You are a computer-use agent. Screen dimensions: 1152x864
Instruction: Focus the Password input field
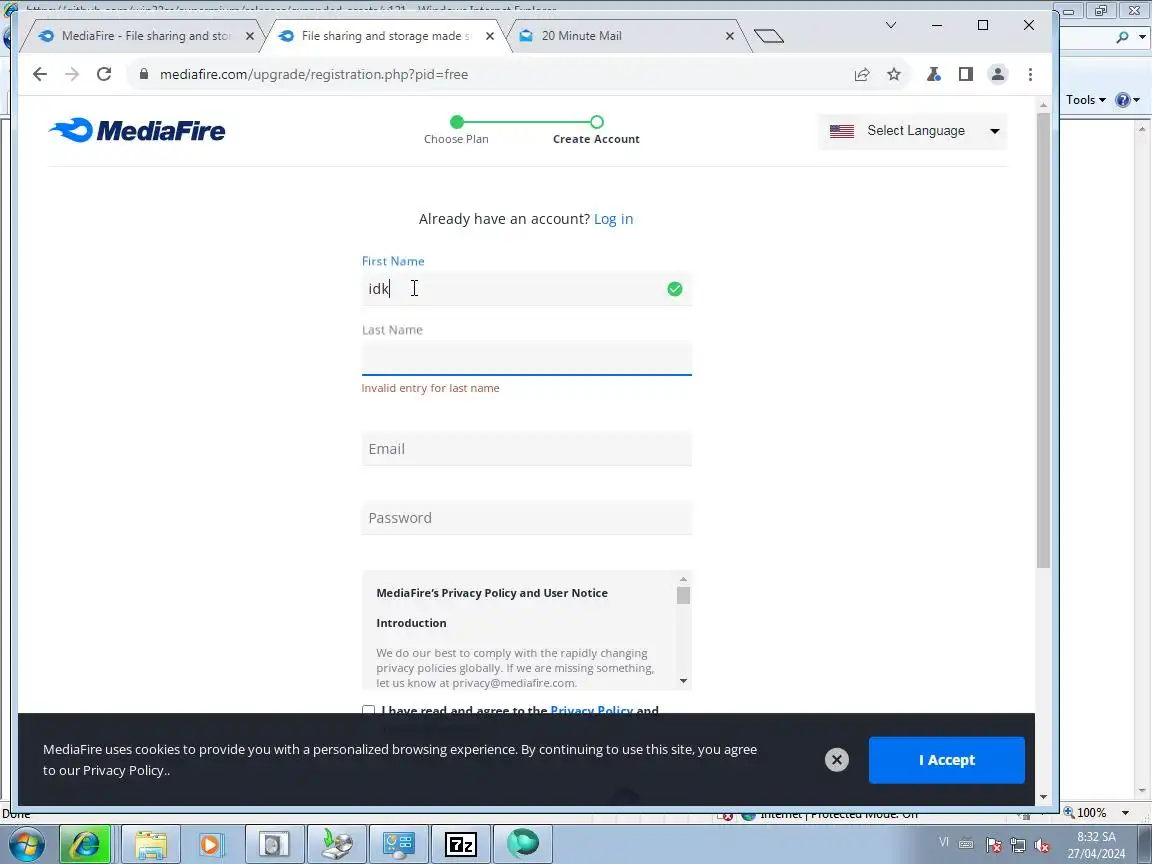point(526,518)
